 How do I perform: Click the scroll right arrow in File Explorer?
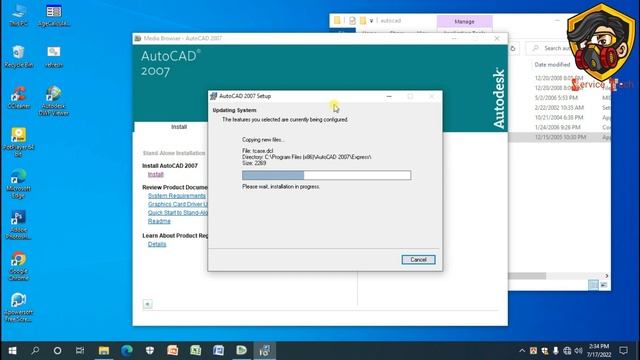(607, 276)
